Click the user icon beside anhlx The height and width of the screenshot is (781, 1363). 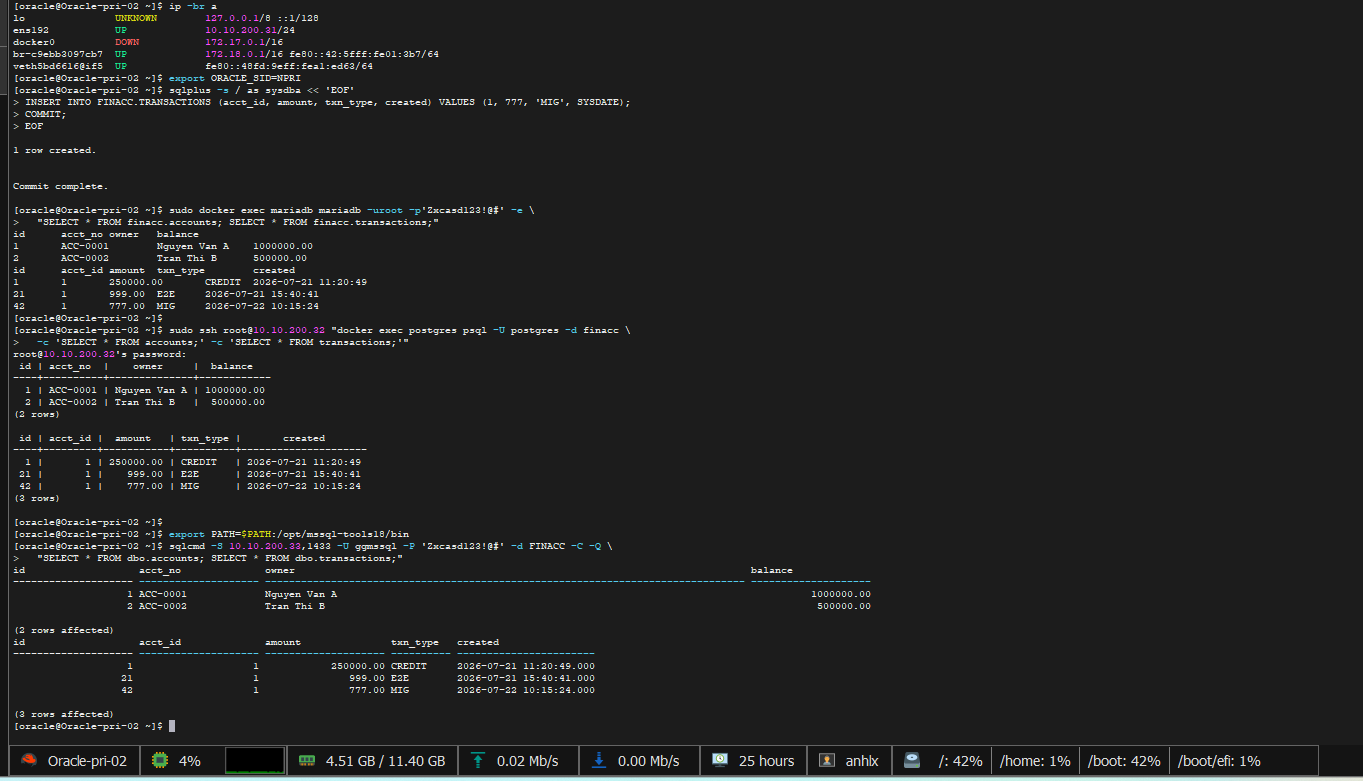(826, 760)
